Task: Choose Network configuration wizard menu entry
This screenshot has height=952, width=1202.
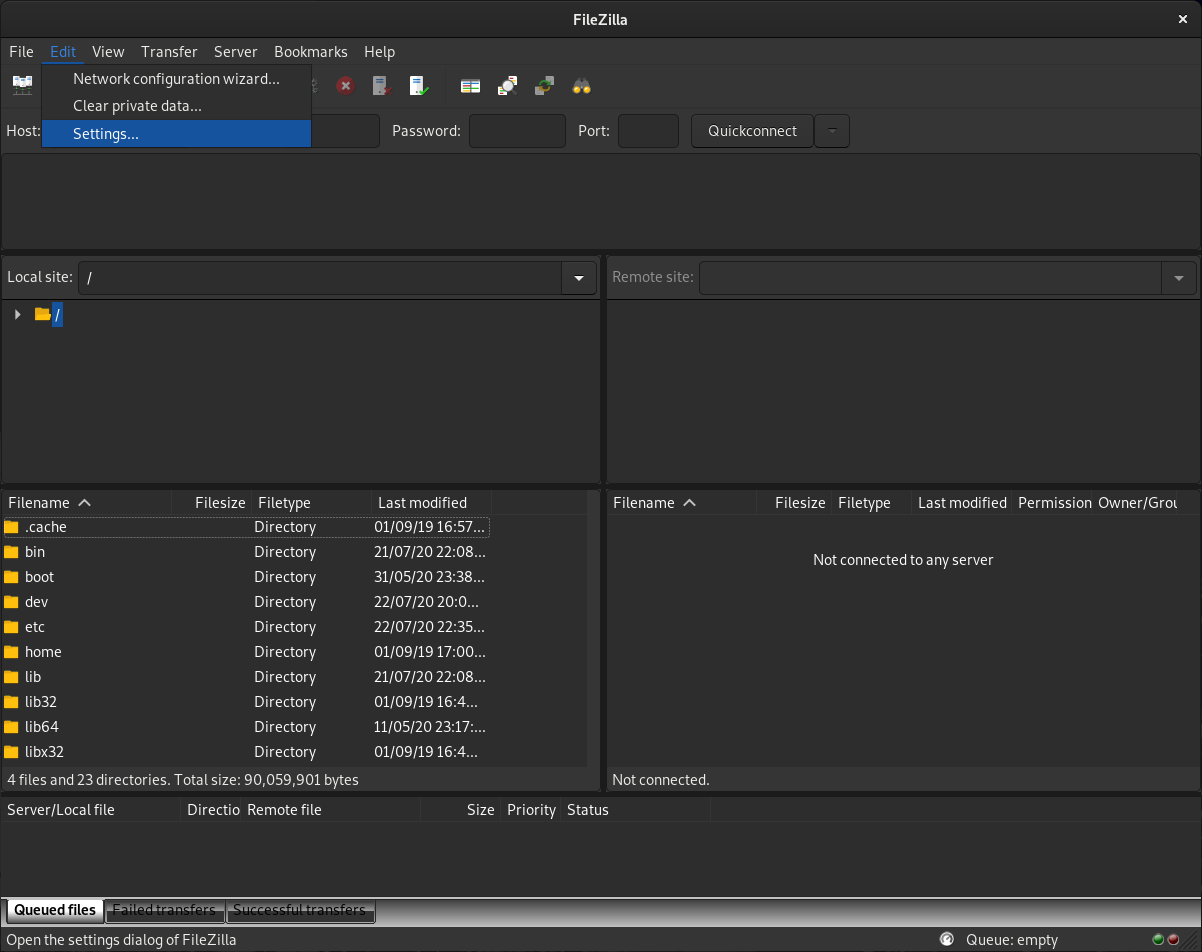Action: tap(177, 79)
